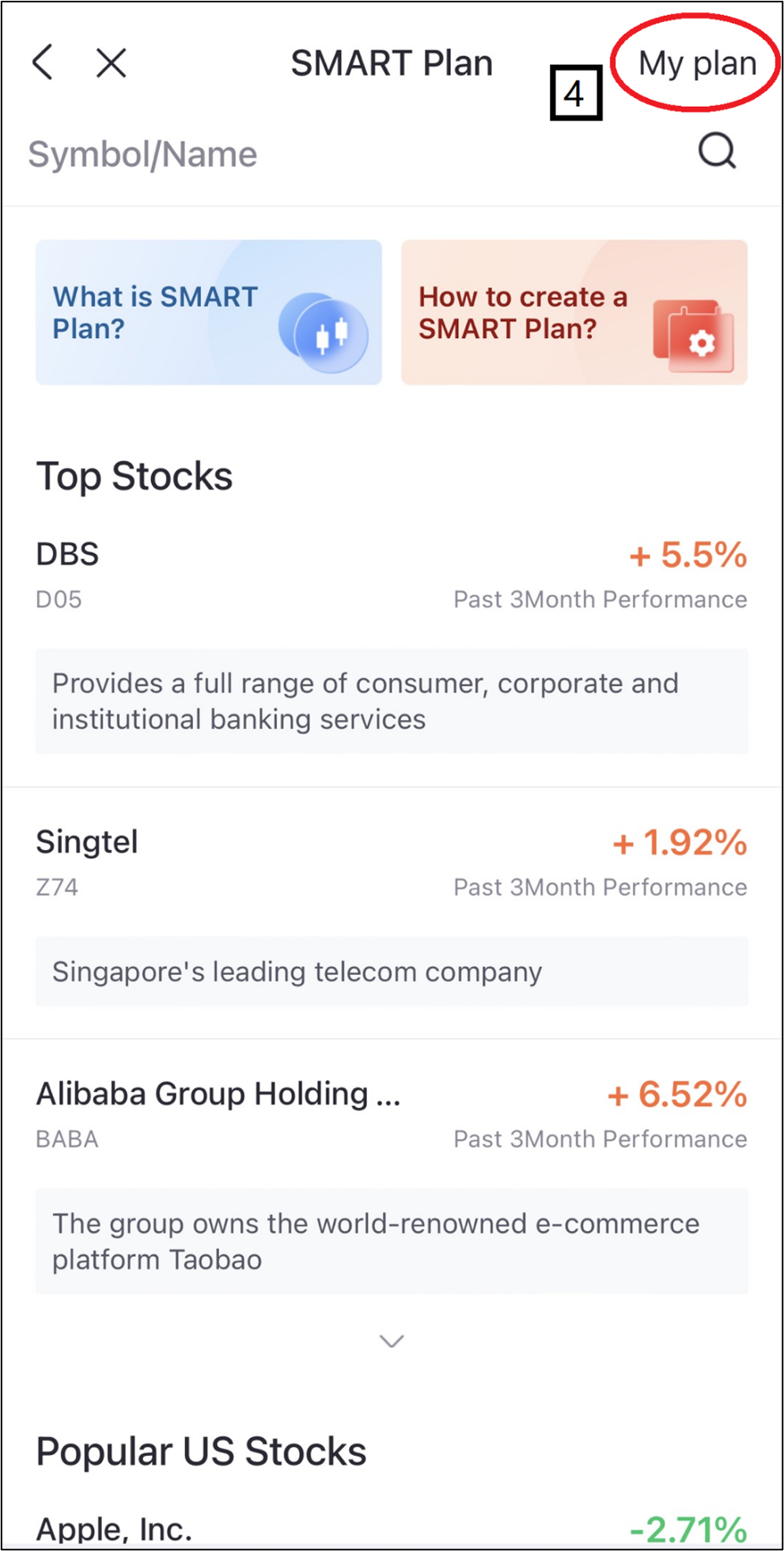Tap the calendar gear icon

[693, 336]
